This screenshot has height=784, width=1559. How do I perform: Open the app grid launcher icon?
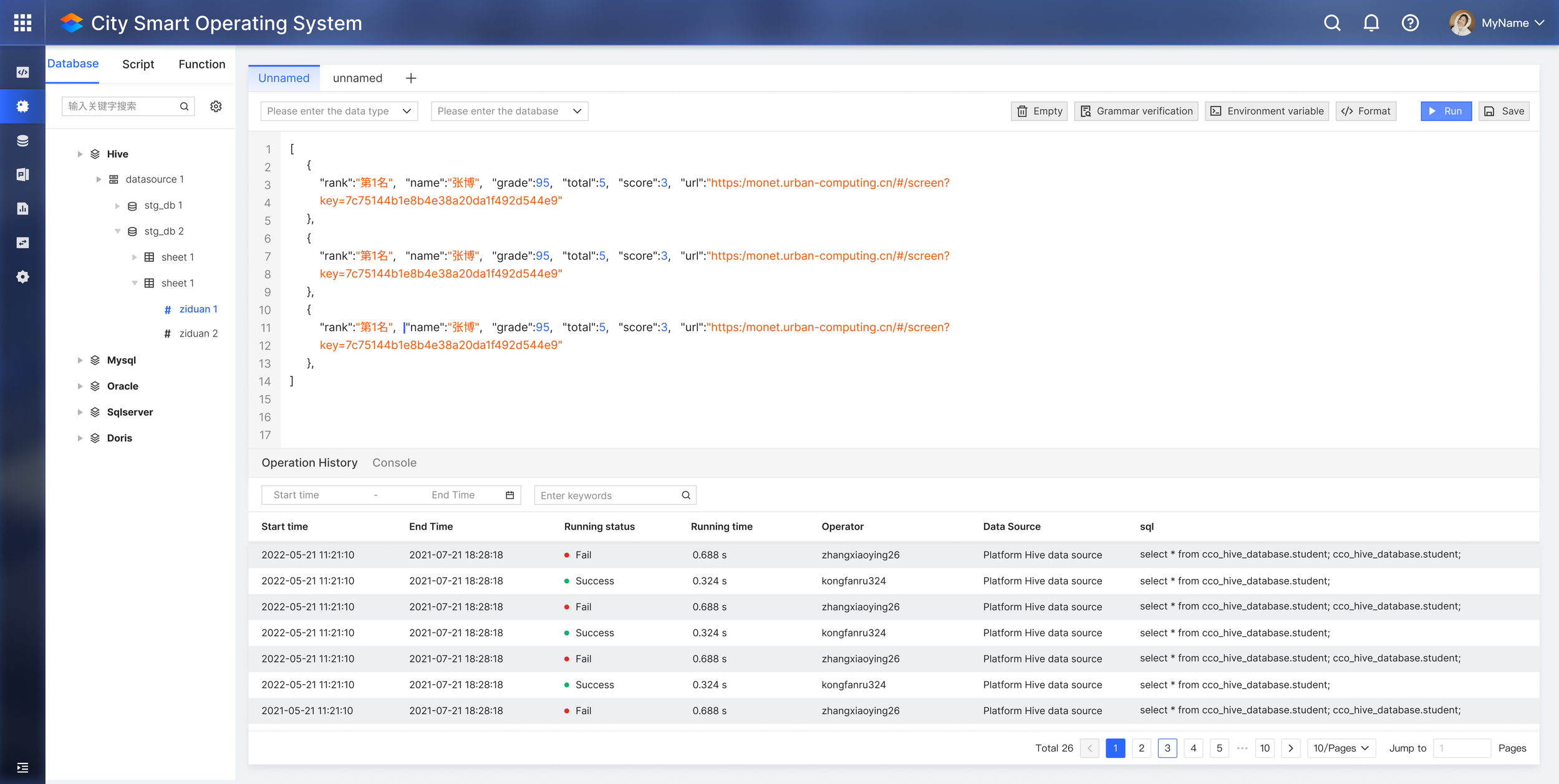click(22, 23)
